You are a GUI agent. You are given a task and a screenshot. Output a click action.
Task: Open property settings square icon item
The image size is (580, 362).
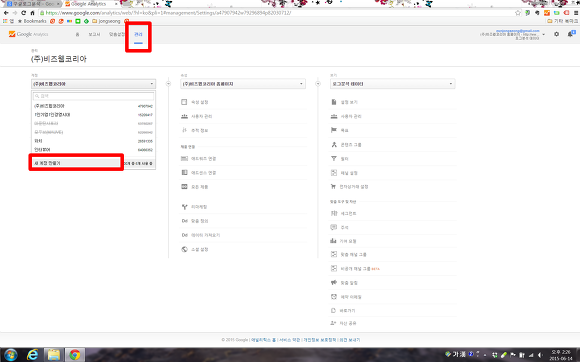click(x=195, y=102)
